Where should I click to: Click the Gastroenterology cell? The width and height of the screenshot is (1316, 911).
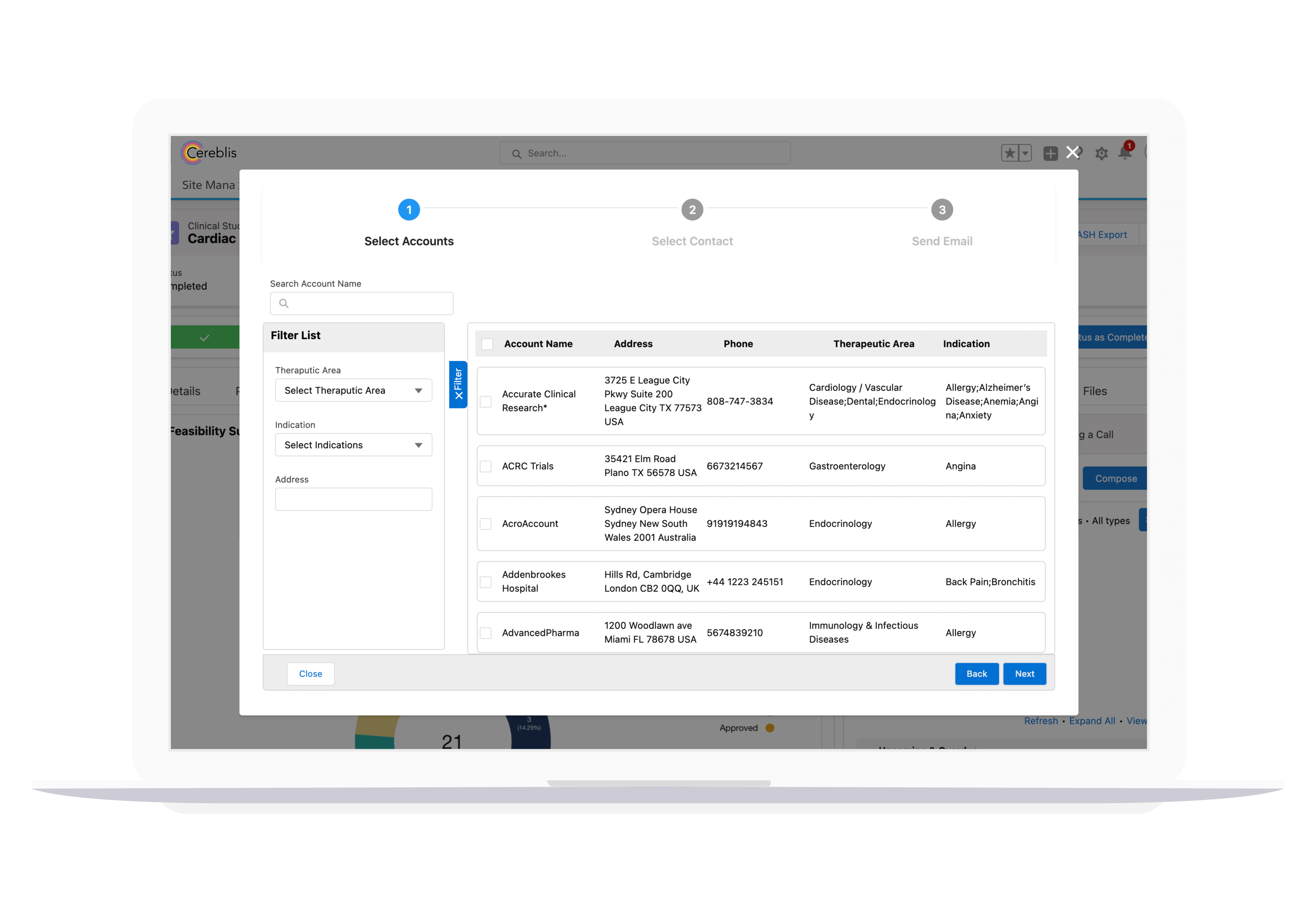pyautogui.click(x=847, y=466)
